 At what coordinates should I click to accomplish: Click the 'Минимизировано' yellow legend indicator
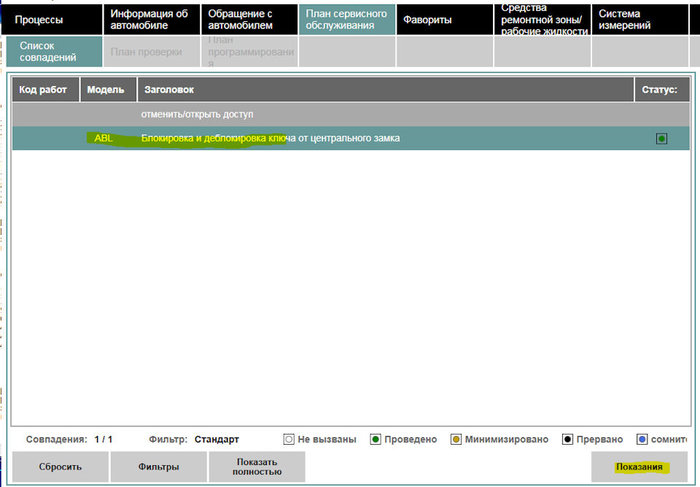tap(455, 439)
